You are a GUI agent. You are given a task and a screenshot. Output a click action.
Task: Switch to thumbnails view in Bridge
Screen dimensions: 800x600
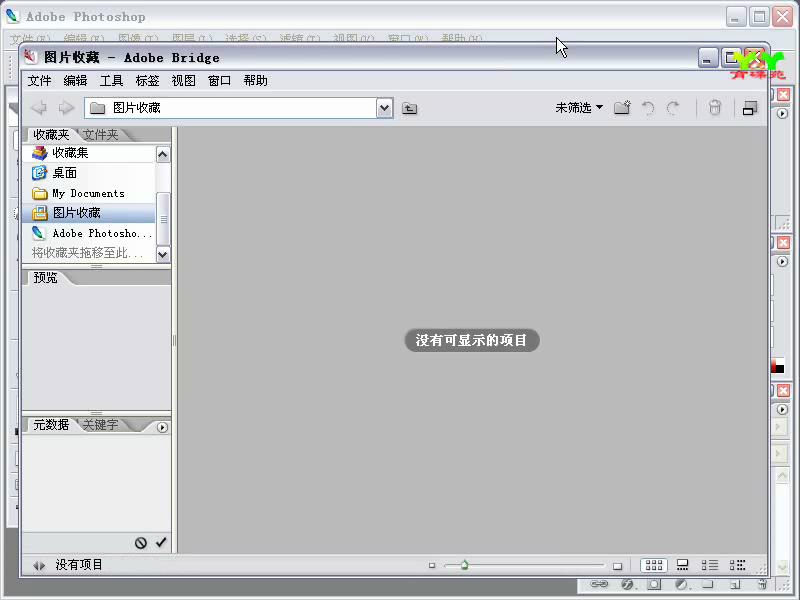[x=654, y=565]
